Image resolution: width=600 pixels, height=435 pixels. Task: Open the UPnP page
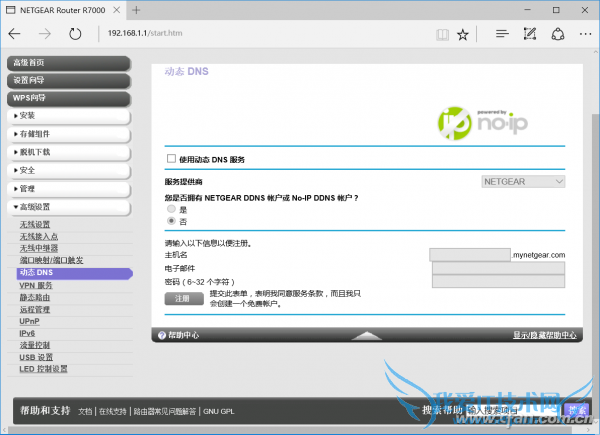click(29, 321)
